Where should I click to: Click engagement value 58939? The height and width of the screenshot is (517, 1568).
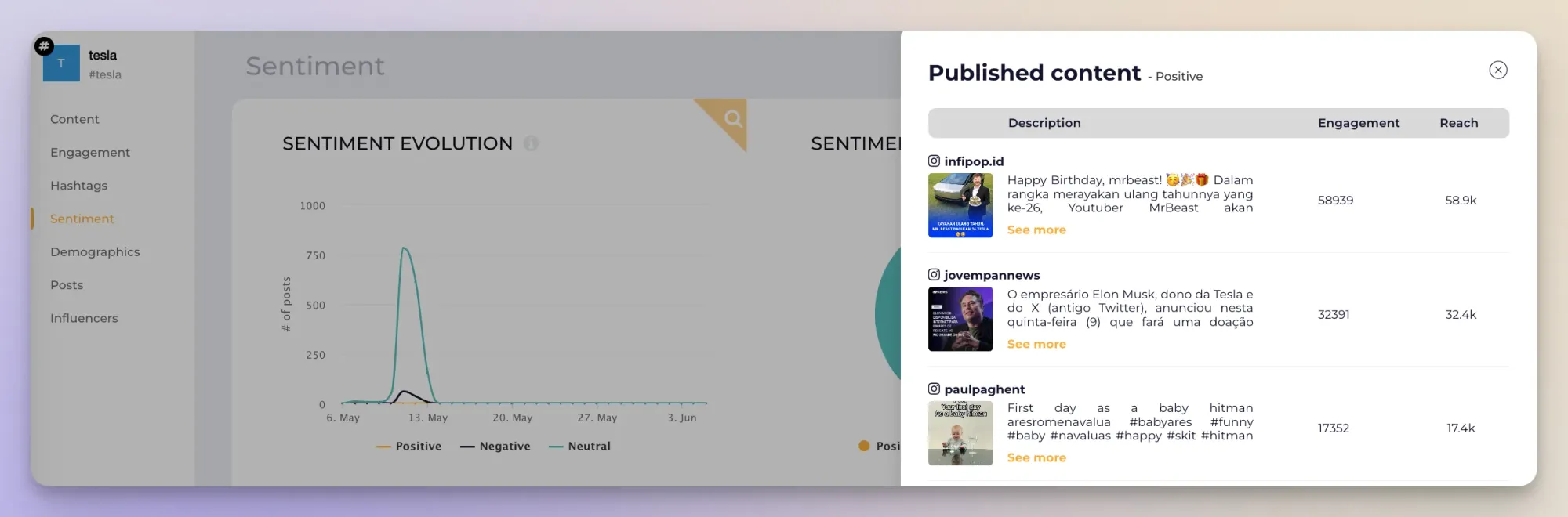click(x=1335, y=201)
